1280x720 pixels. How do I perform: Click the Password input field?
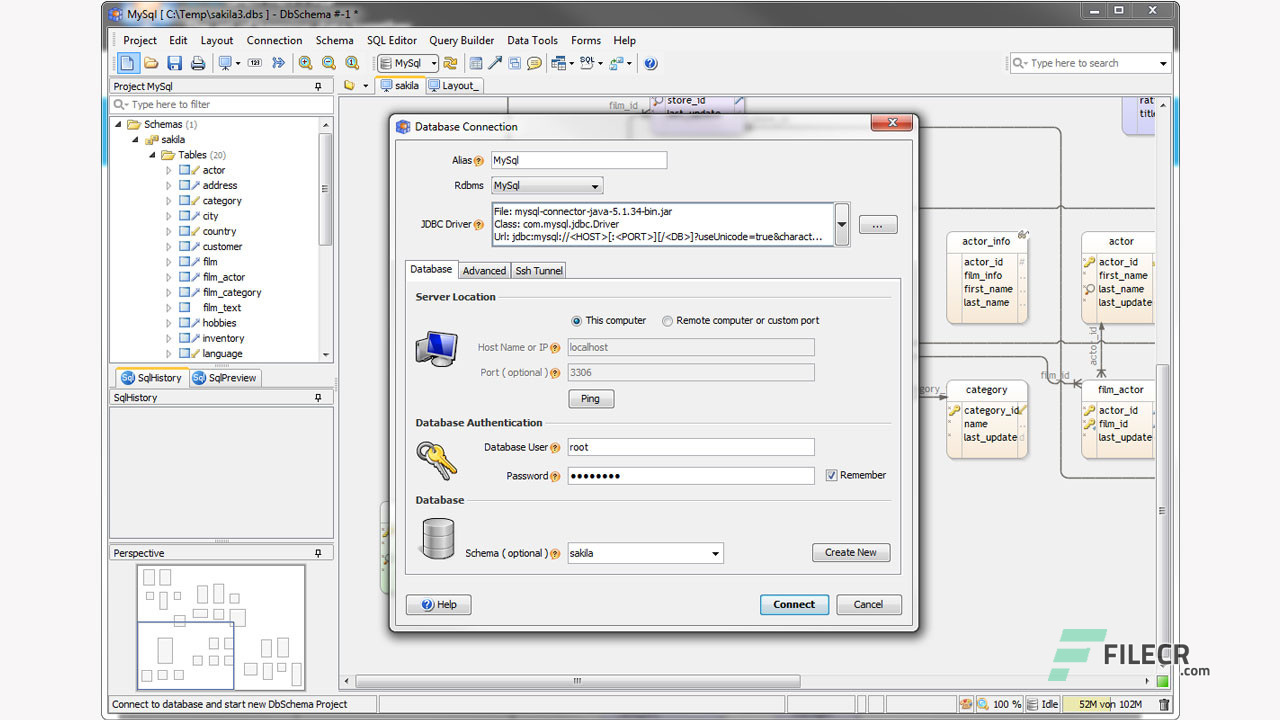tap(690, 476)
